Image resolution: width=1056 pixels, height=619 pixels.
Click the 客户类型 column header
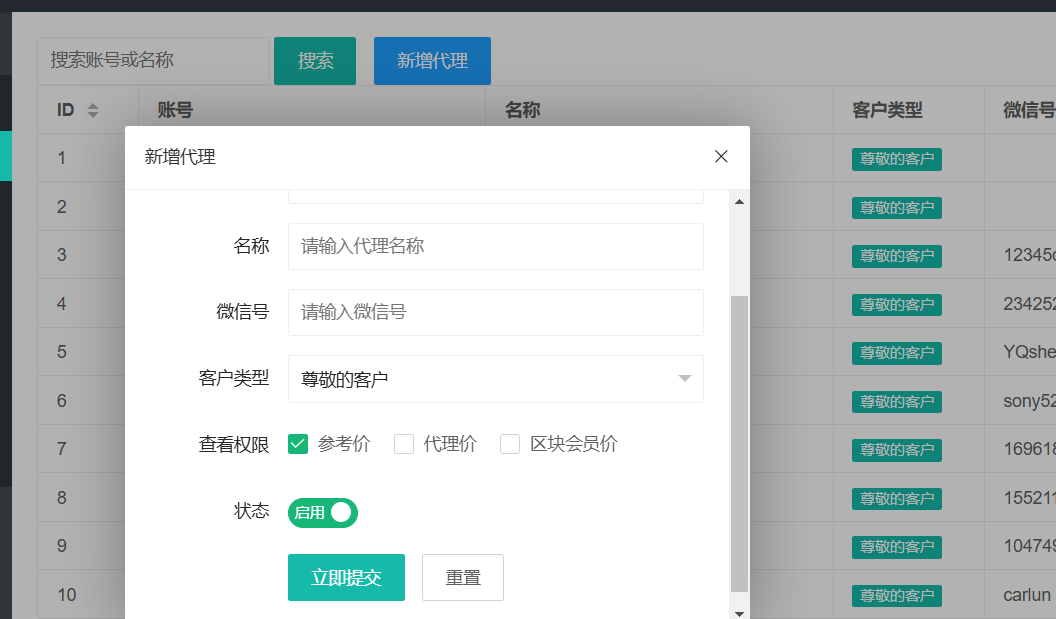pyautogui.click(x=887, y=110)
